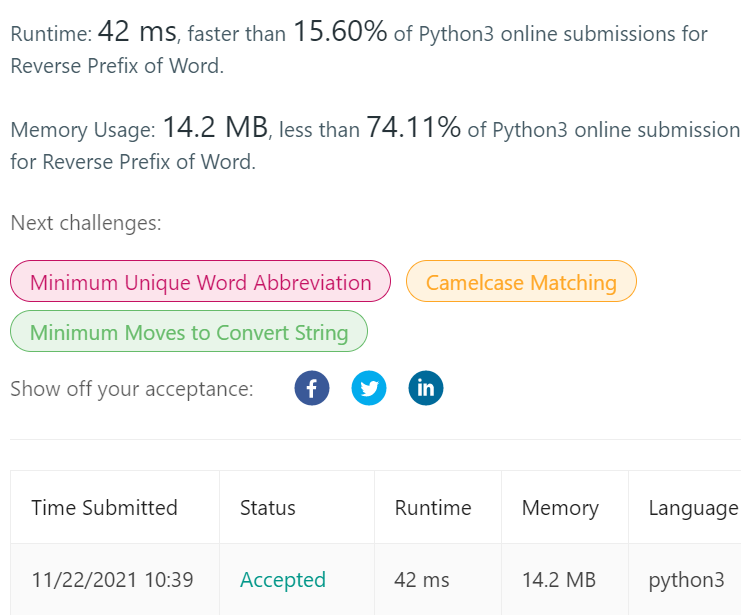Share acceptance on LinkedIn
The width and height of the screenshot is (741, 615).
click(426, 388)
